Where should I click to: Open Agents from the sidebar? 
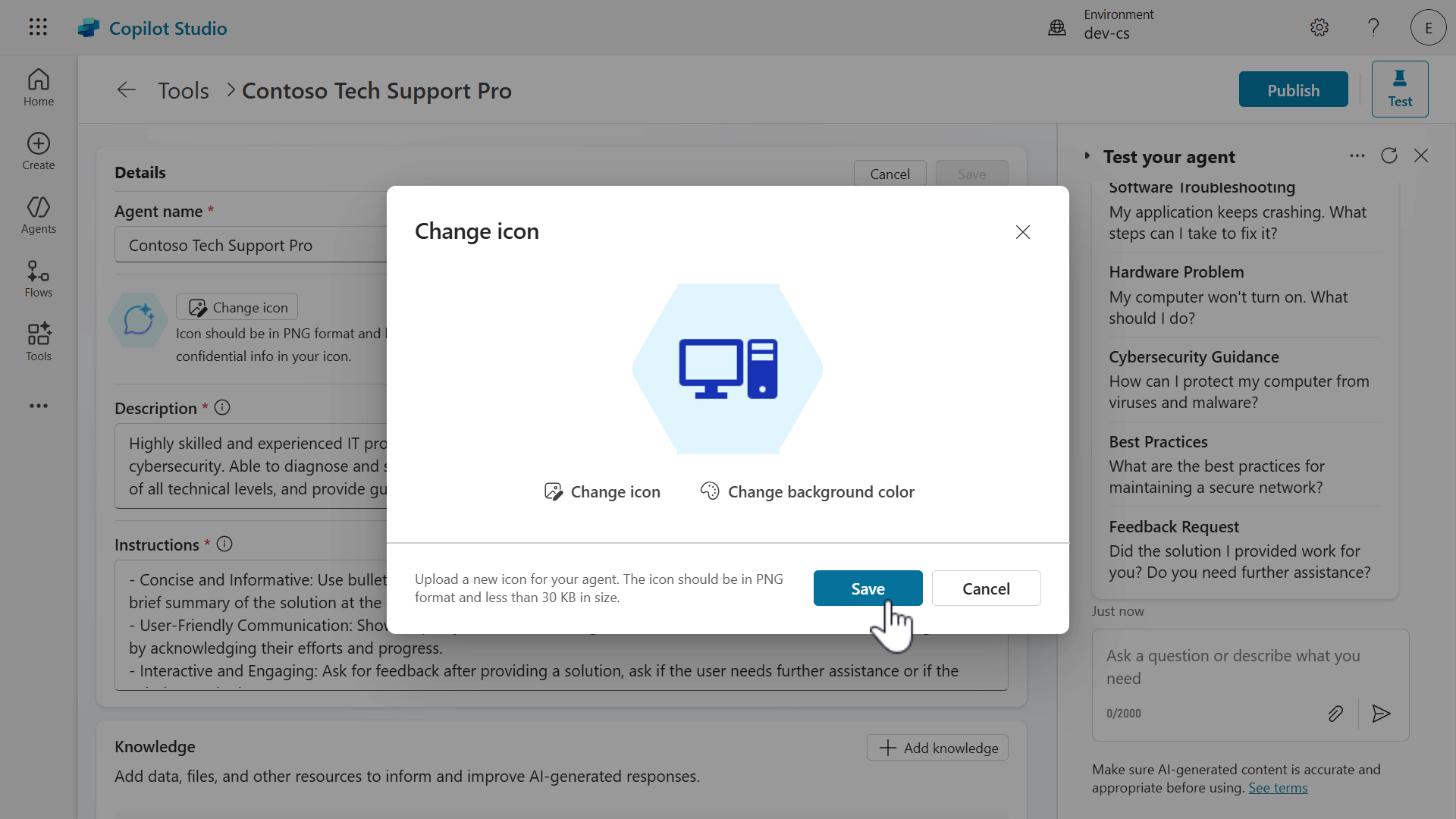click(39, 215)
